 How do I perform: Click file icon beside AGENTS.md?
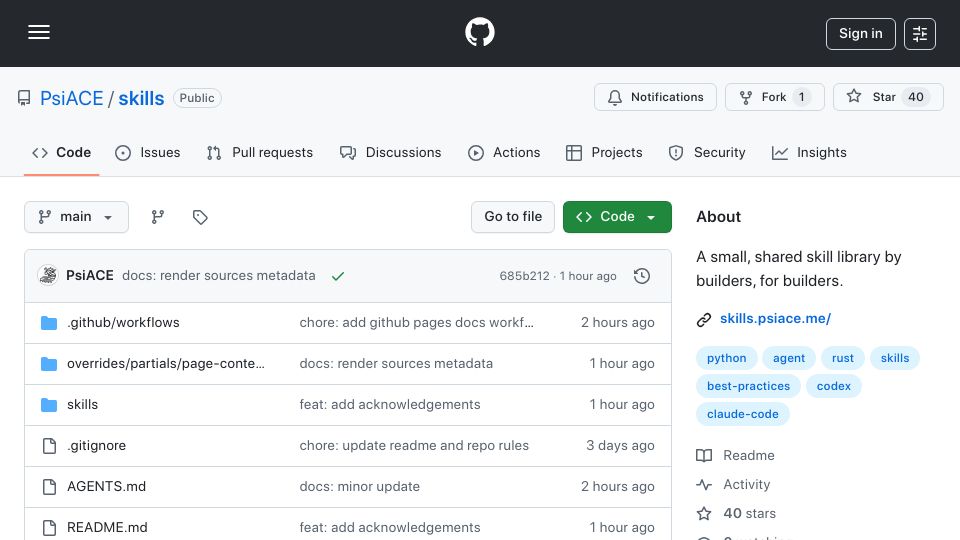[49, 487]
